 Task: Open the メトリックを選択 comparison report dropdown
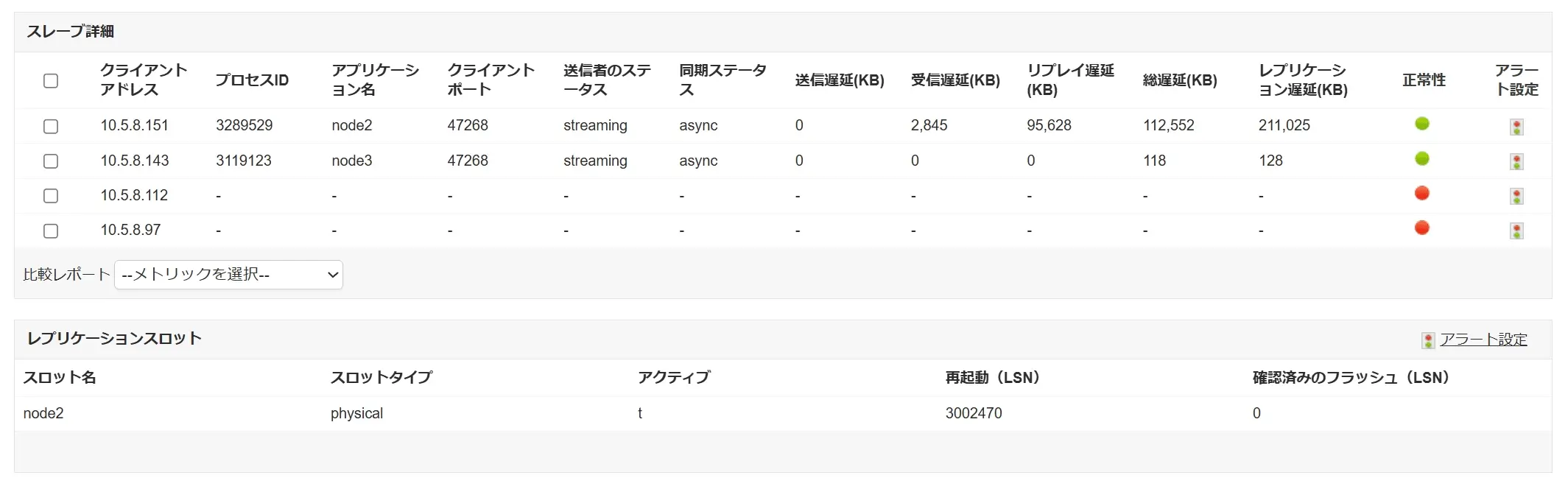[228, 275]
